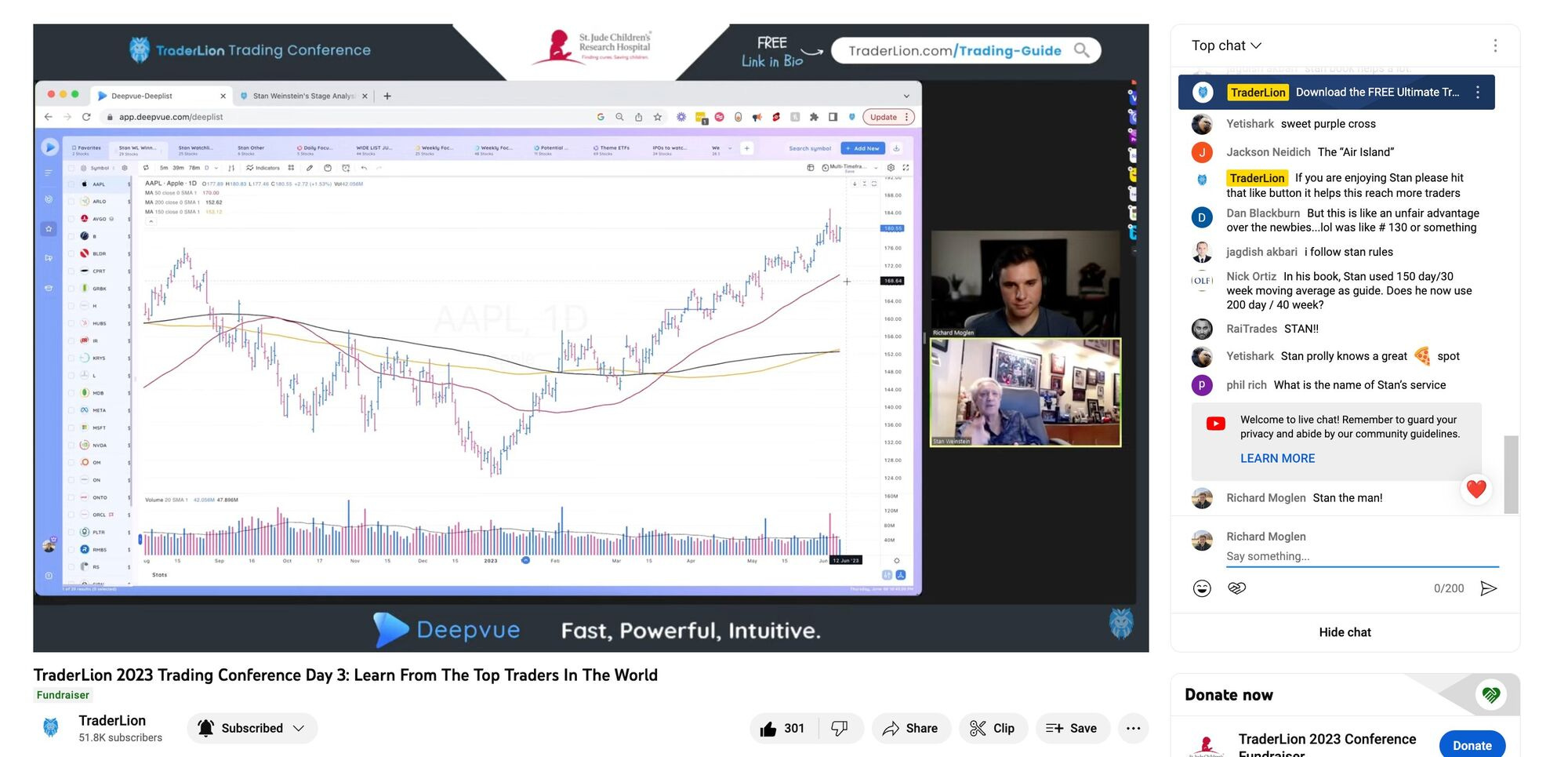This screenshot has width=1568, height=757.
Task: Collapse the chart indicator legend chevron
Action: pyautogui.click(x=151, y=221)
